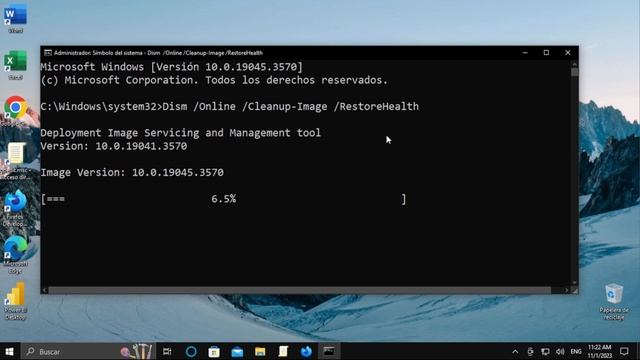Image resolution: width=640 pixels, height=360 pixels.
Task: Select the Command Prompt taskbar button
Action: click(329, 351)
